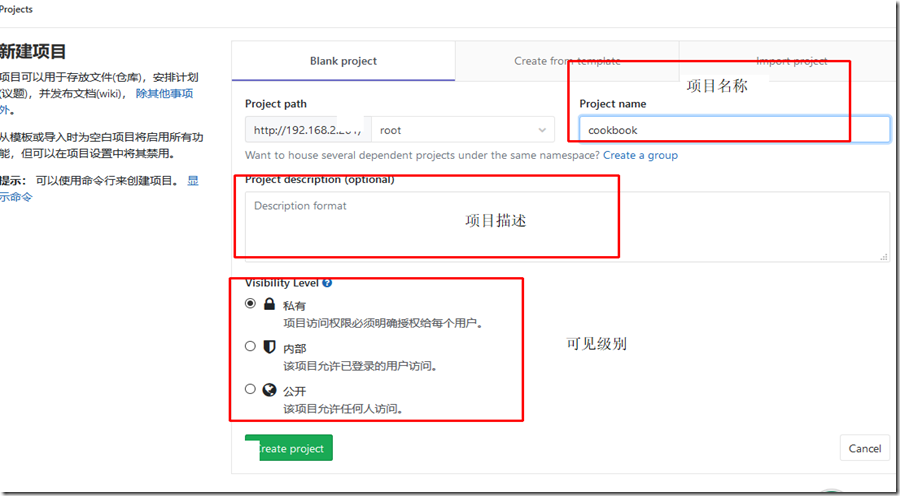Viewport: 900px width, 496px height.
Task: Click the lock icon beside 私有
Action: pos(269,304)
